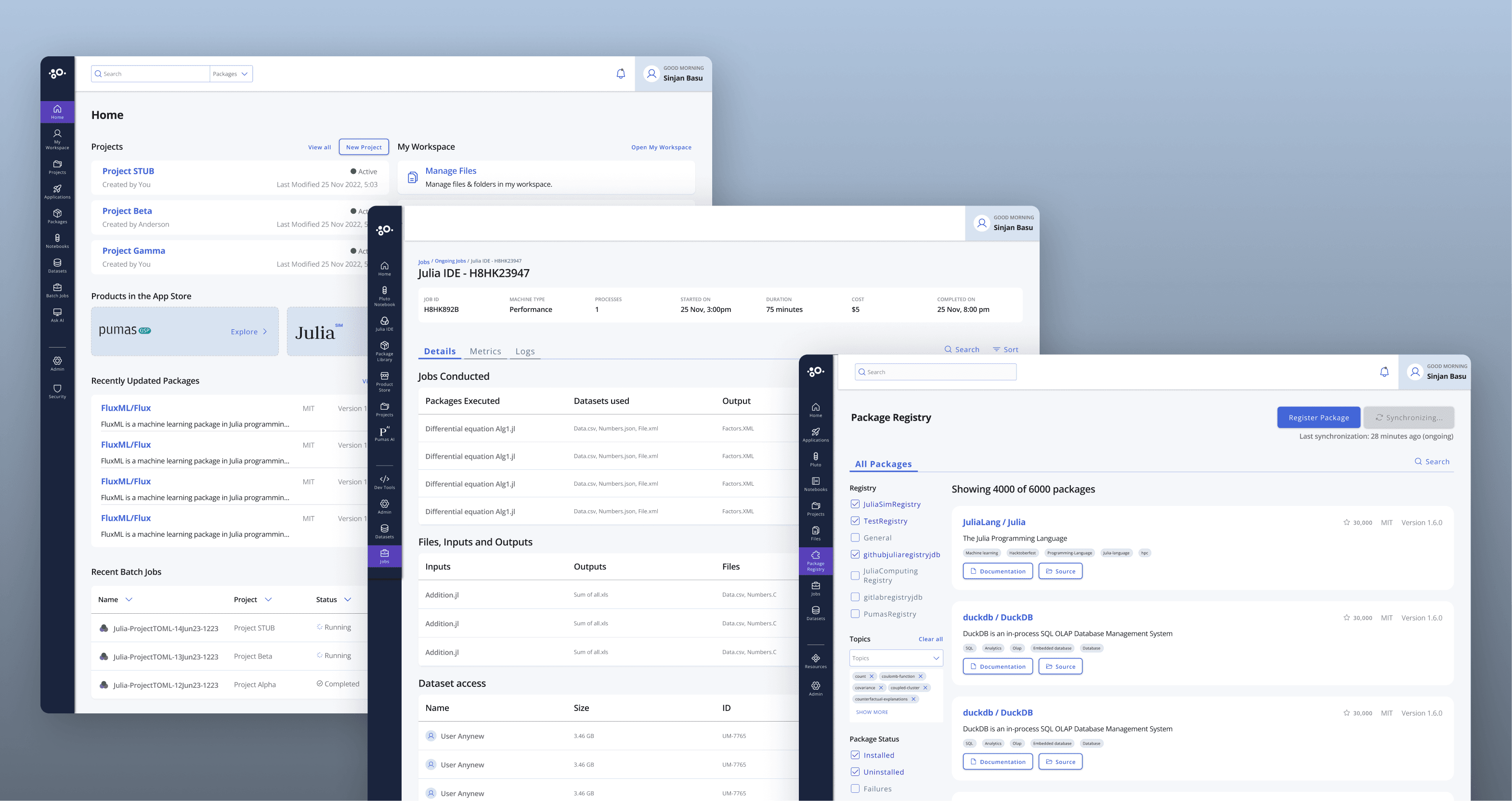Click the Register Package button

pos(1318,417)
